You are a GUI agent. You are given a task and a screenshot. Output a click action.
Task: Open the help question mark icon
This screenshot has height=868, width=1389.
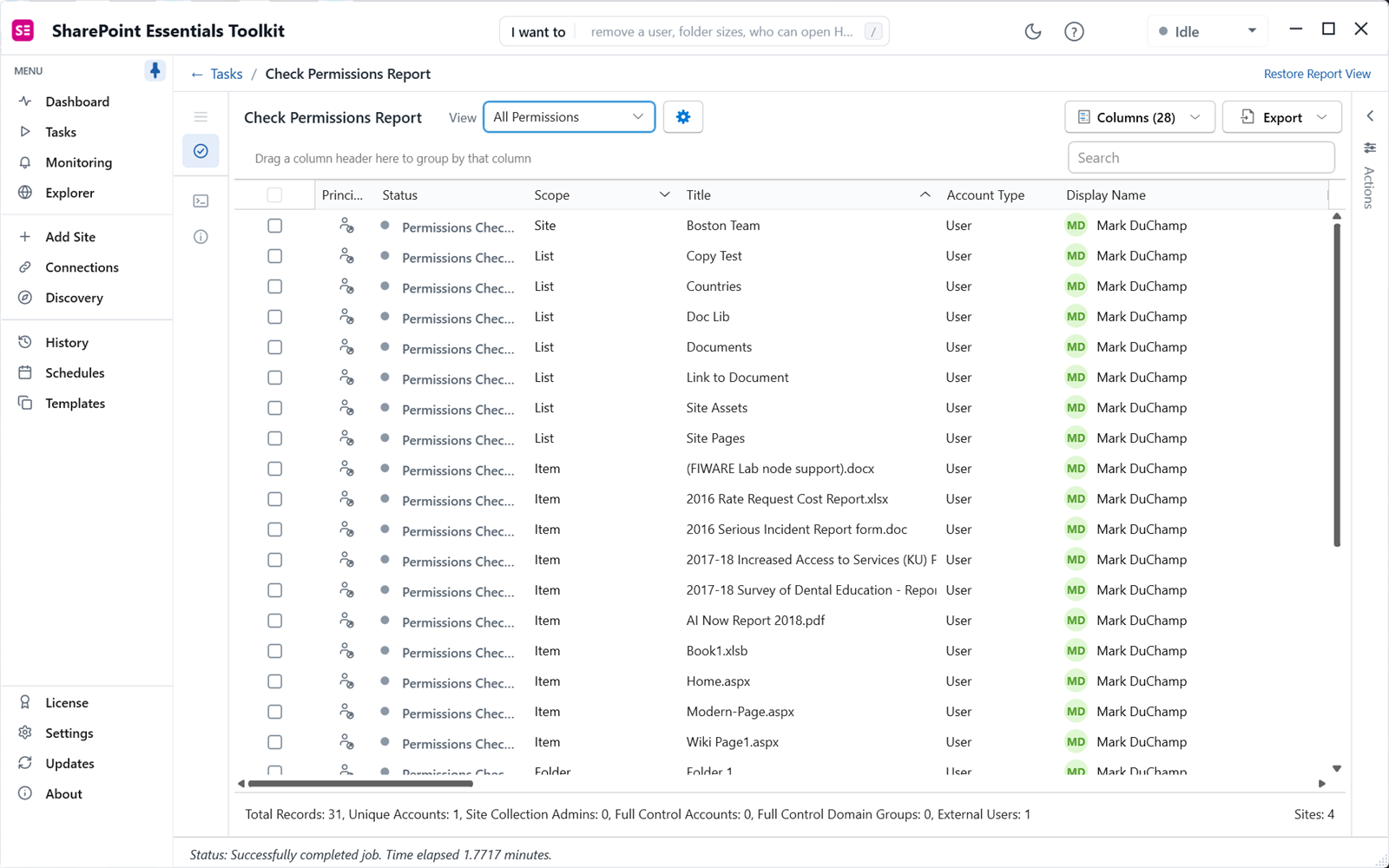(x=1074, y=31)
